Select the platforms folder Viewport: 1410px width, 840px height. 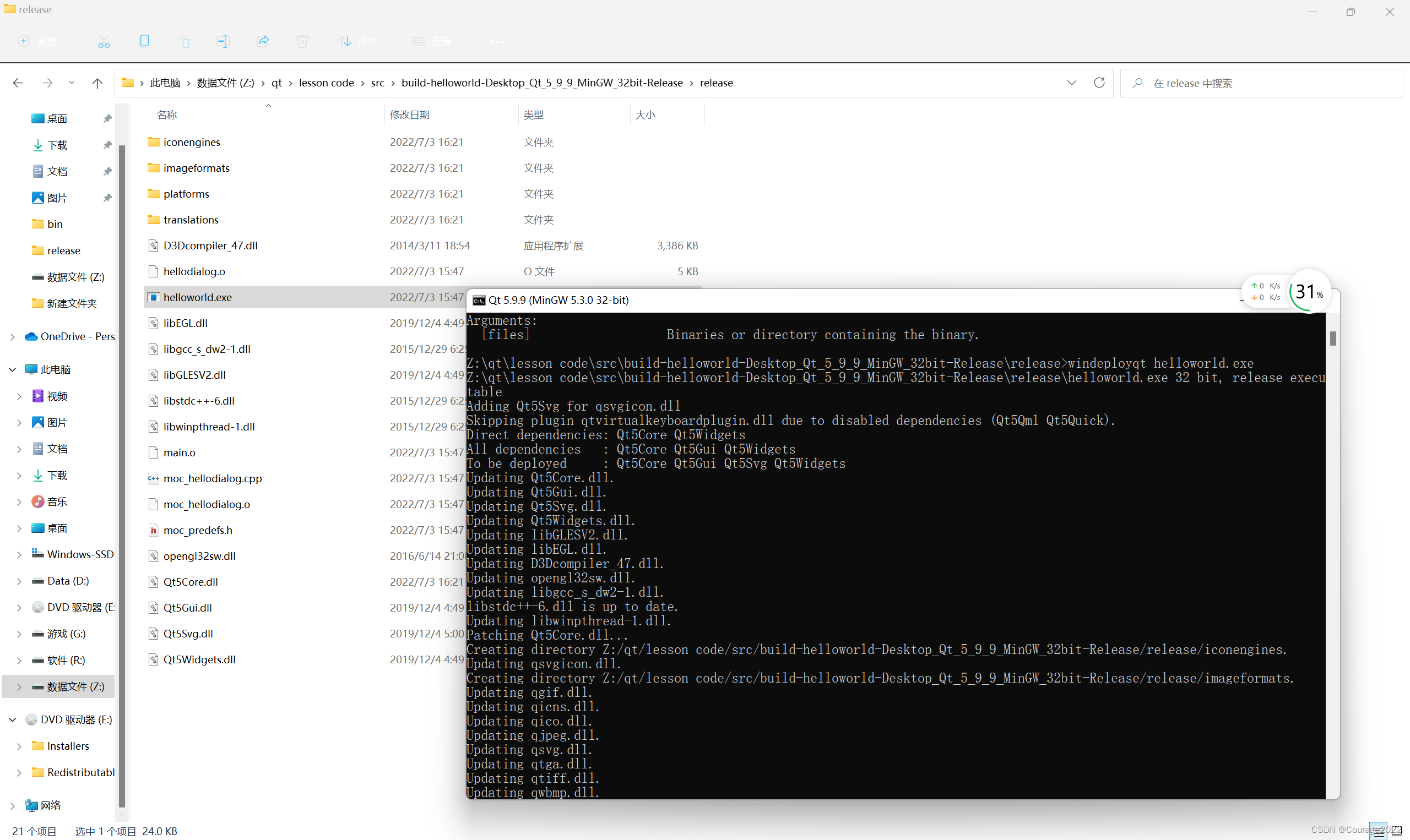point(186,194)
